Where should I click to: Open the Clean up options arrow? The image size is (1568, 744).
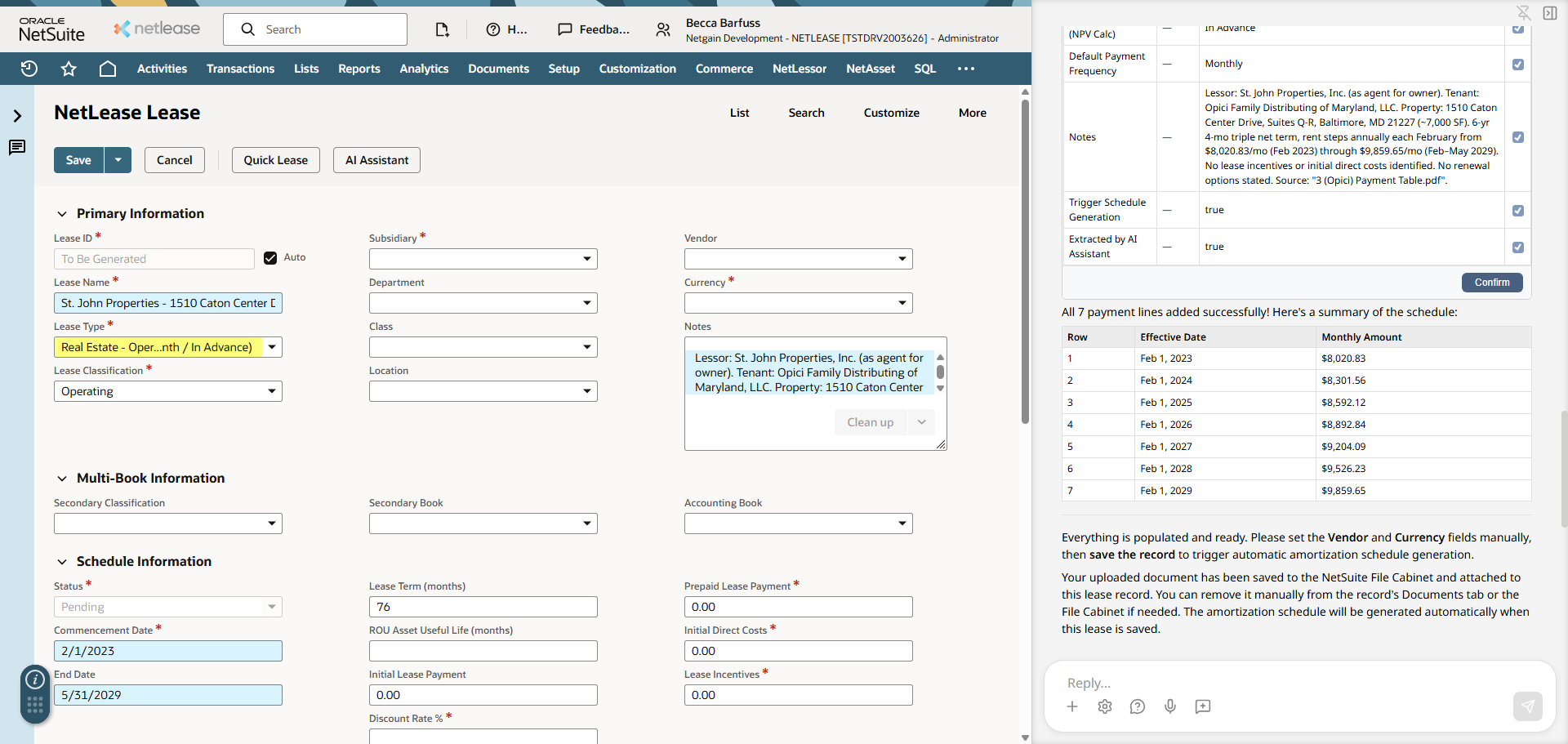coord(922,422)
